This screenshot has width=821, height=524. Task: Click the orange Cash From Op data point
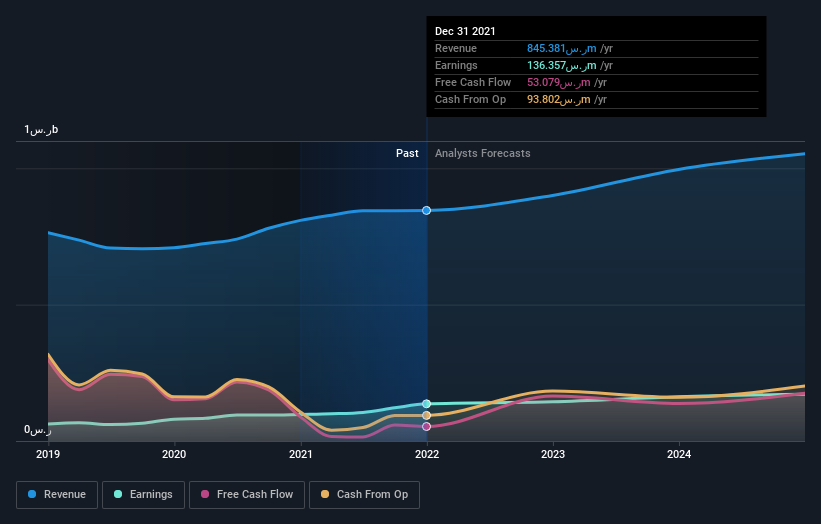[427, 415]
